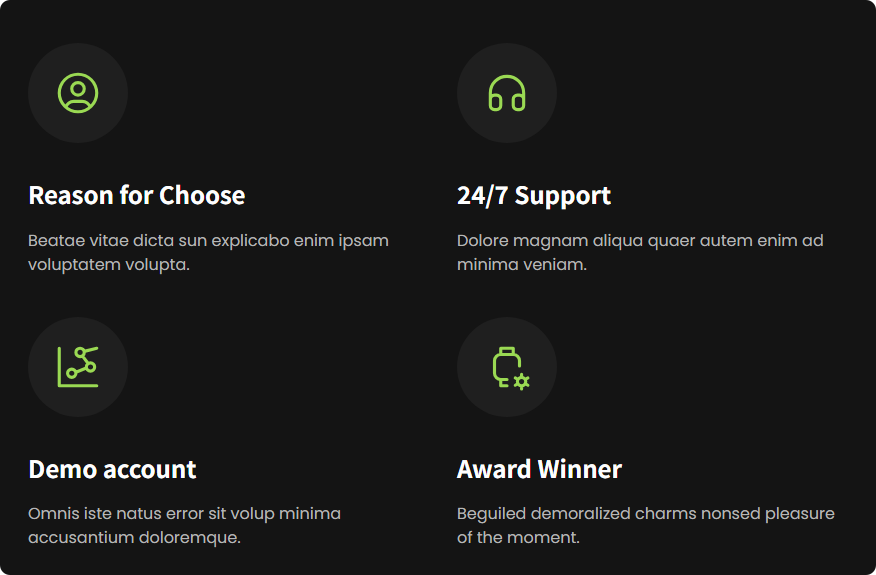Select the Demo account heading

click(x=112, y=469)
